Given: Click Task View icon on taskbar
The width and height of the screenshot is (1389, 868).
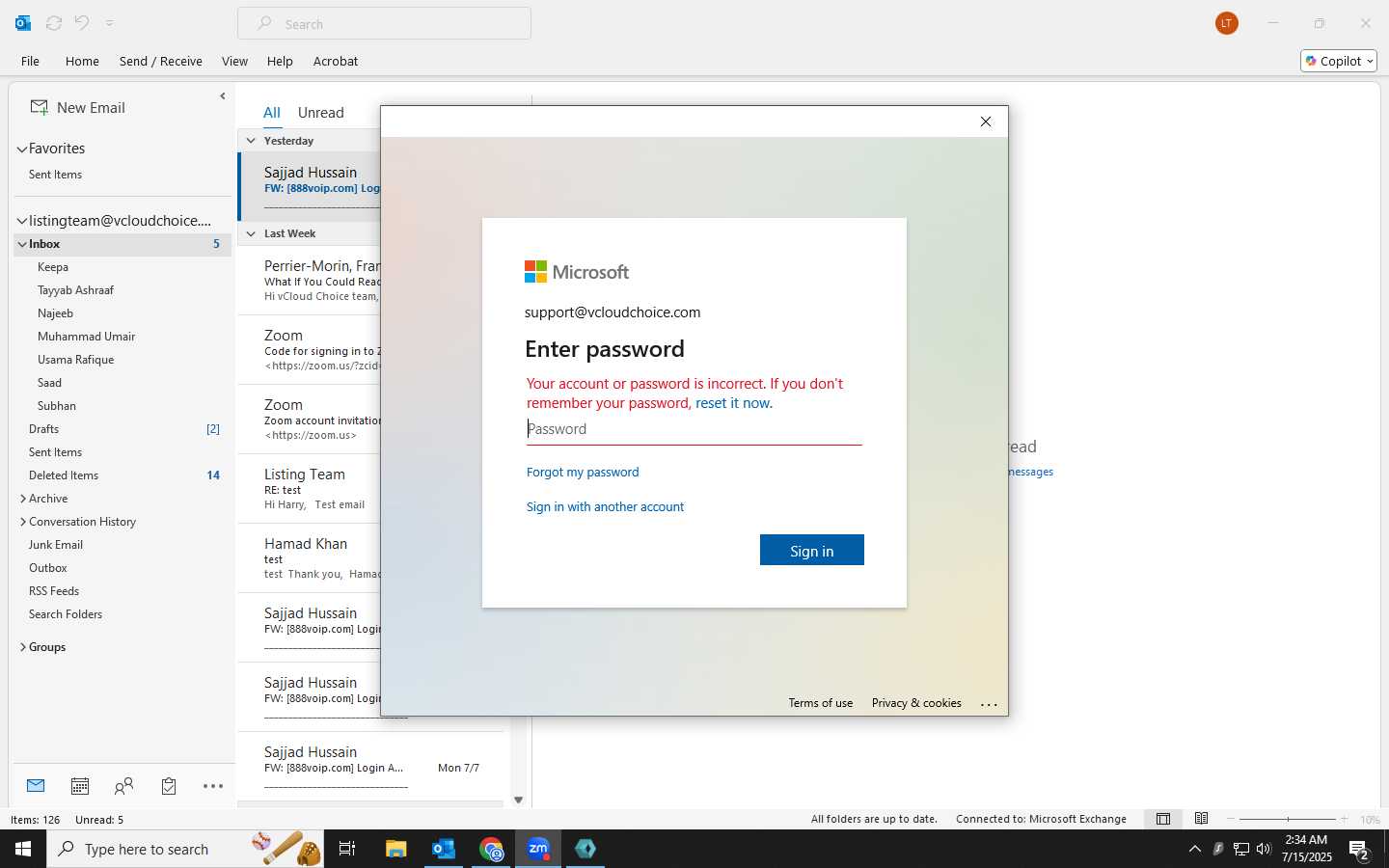Looking at the screenshot, I should (347, 849).
